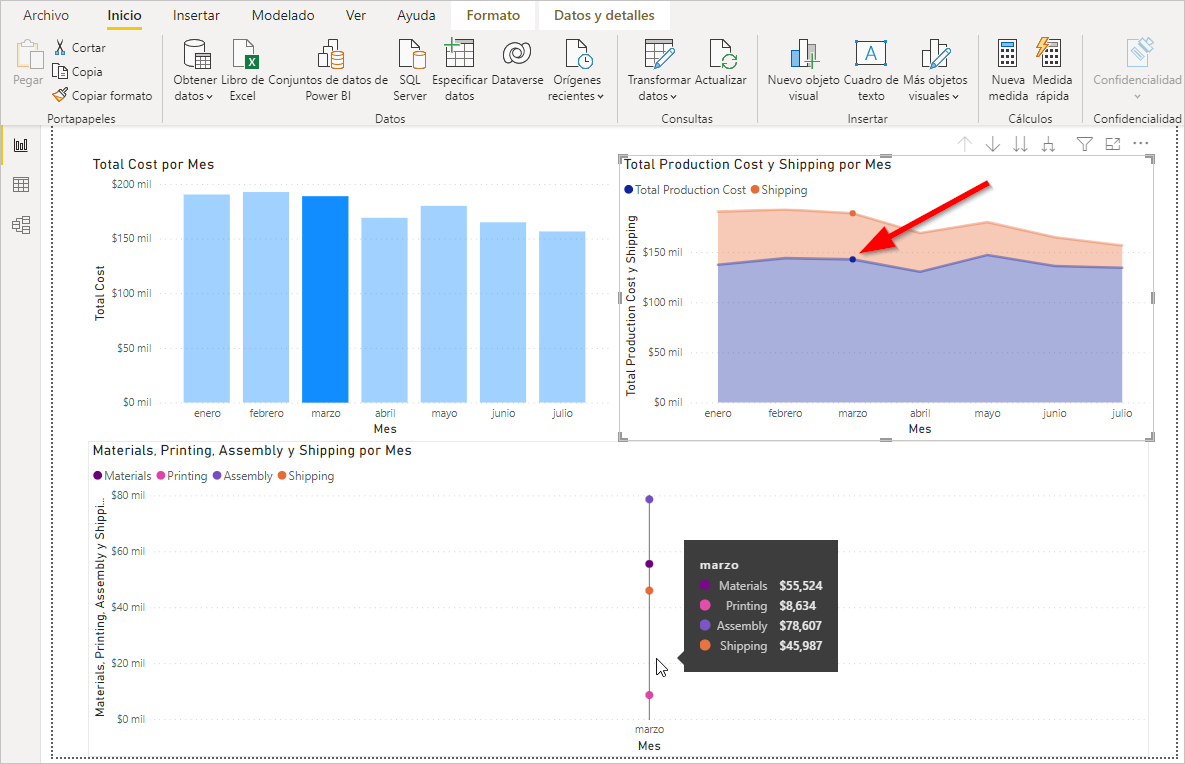This screenshot has width=1185, height=764.
Task: Open the visual more options ellipsis
Action: click(1140, 143)
